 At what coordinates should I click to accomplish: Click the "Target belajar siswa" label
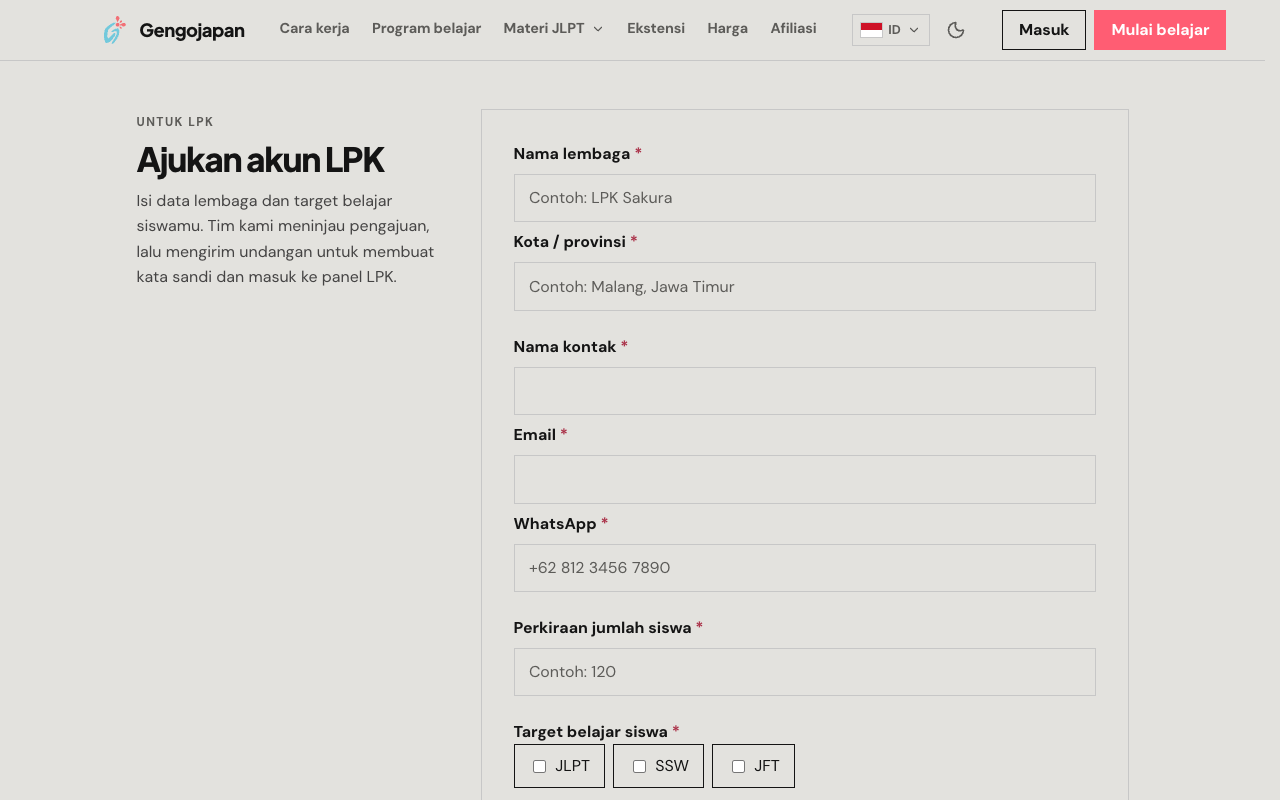(x=591, y=732)
